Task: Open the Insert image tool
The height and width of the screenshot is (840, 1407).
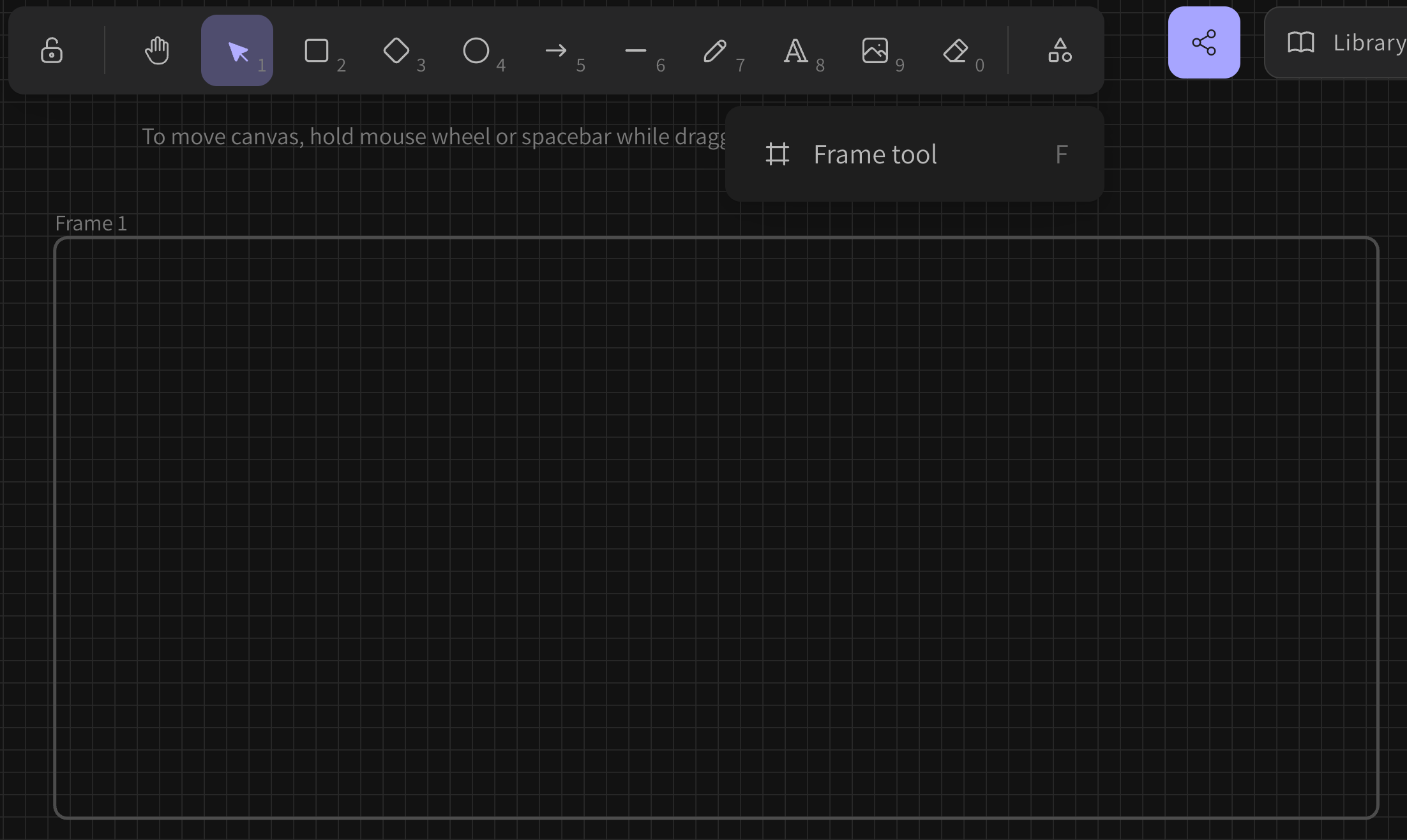Action: [875, 51]
